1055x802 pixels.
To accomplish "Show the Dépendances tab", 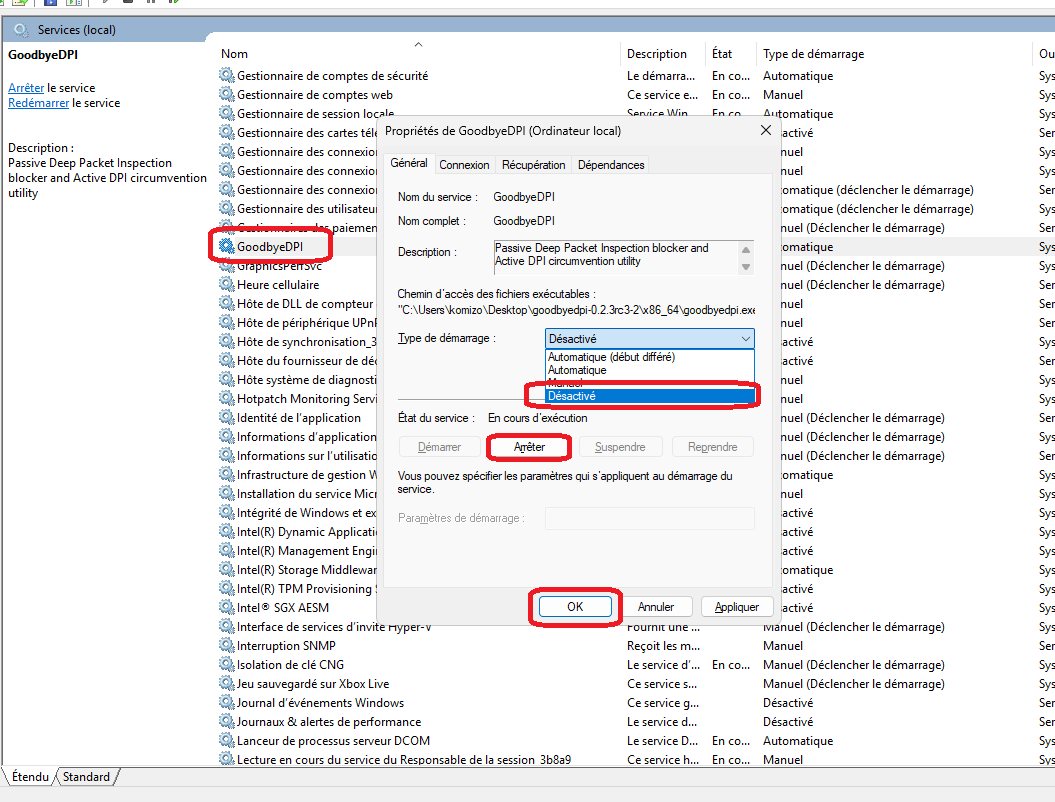I will [611, 165].
